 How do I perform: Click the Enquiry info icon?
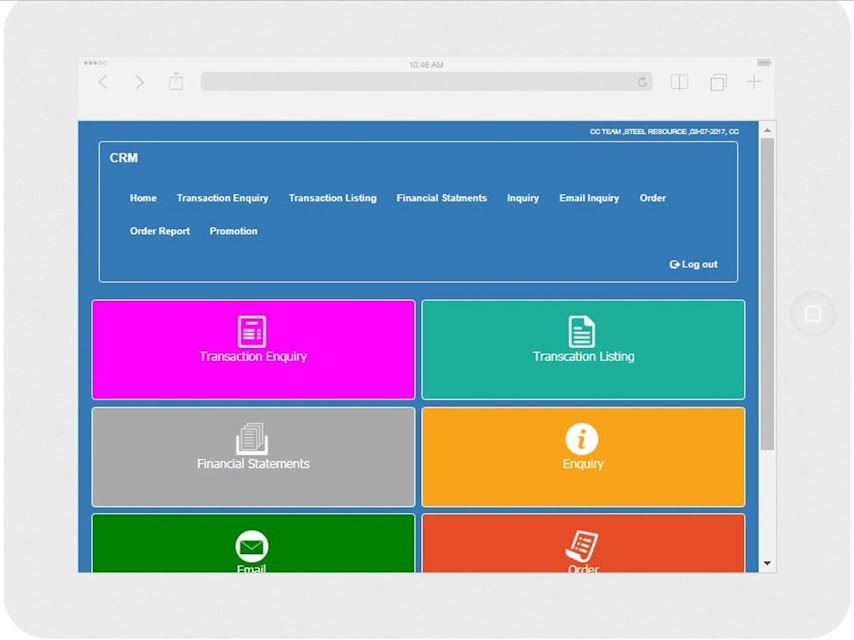pos(581,439)
